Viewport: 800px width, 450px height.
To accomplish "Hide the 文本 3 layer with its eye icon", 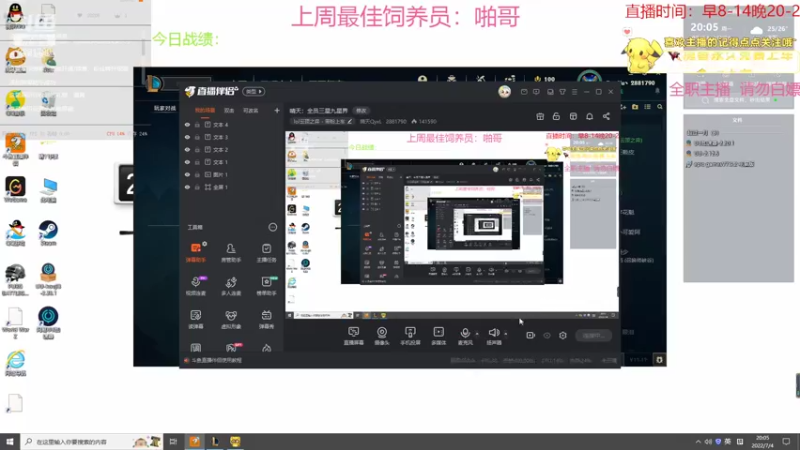I will click(187, 137).
